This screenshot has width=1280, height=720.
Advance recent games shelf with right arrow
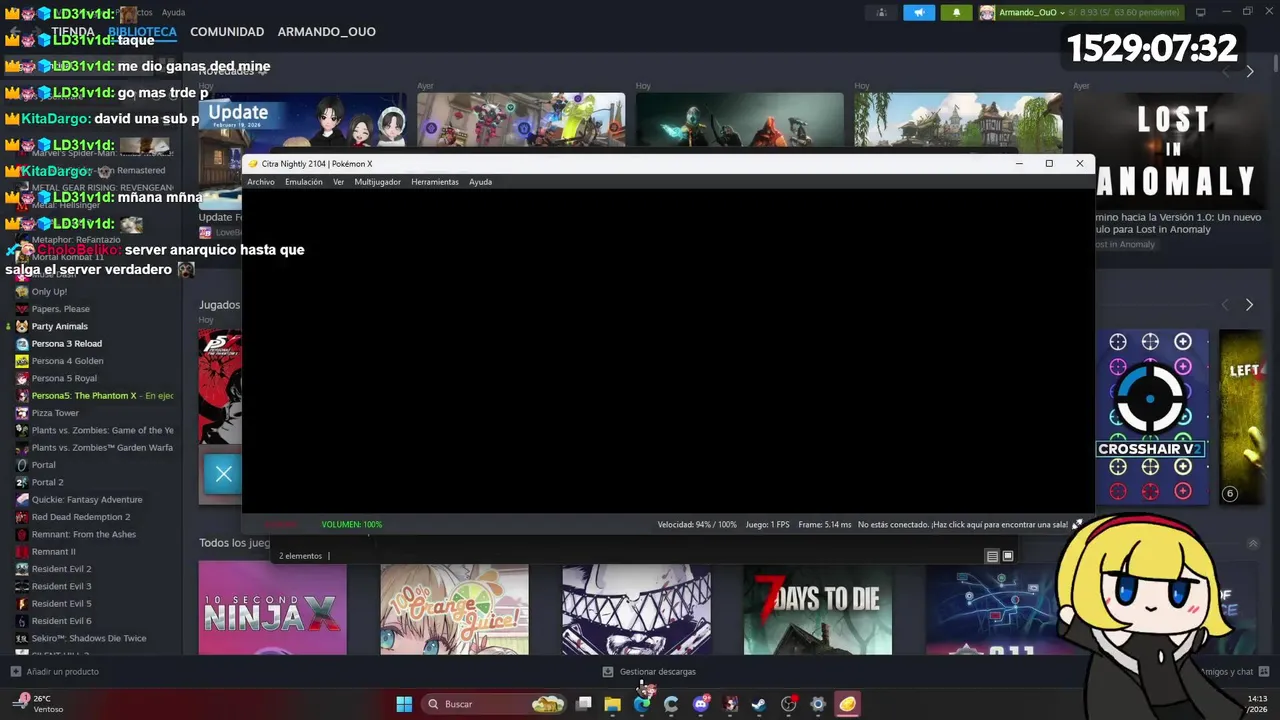[1249, 305]
